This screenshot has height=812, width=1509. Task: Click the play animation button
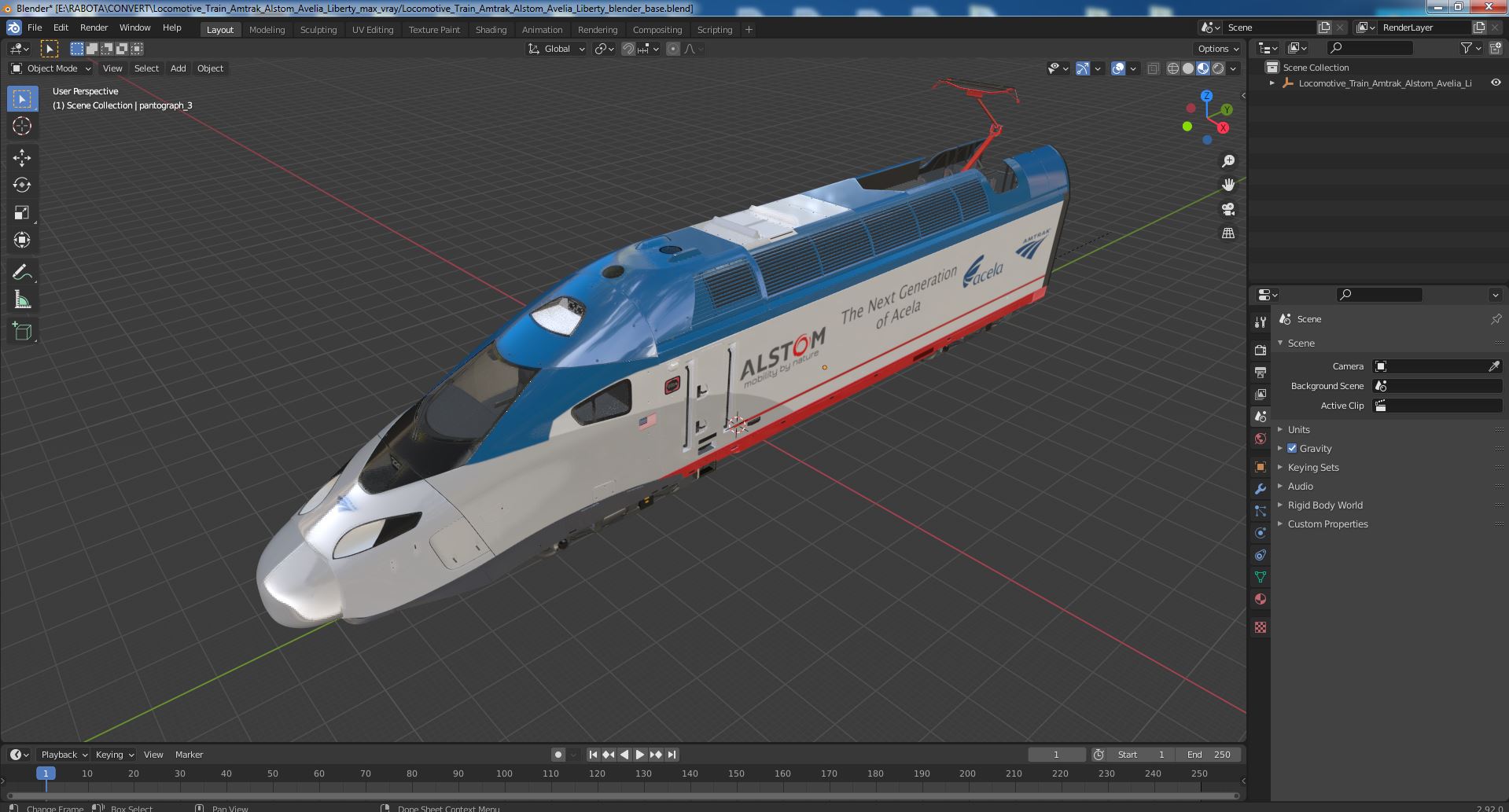(640, 755)
